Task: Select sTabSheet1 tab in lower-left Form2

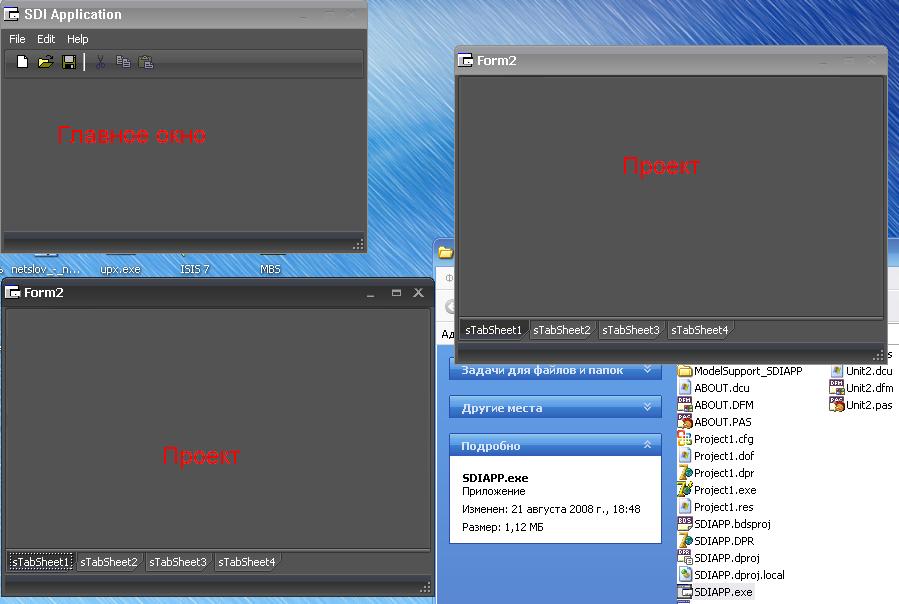Action: point(40,562)
